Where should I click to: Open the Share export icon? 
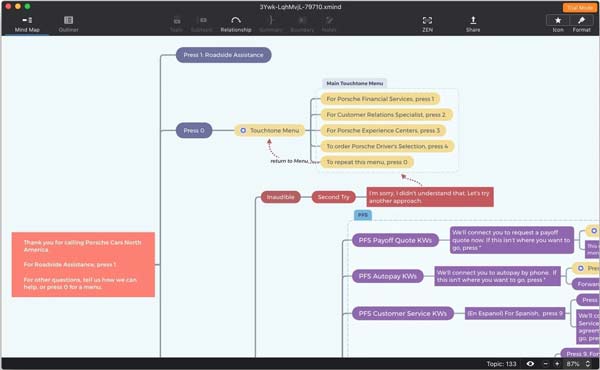[473, 20]
